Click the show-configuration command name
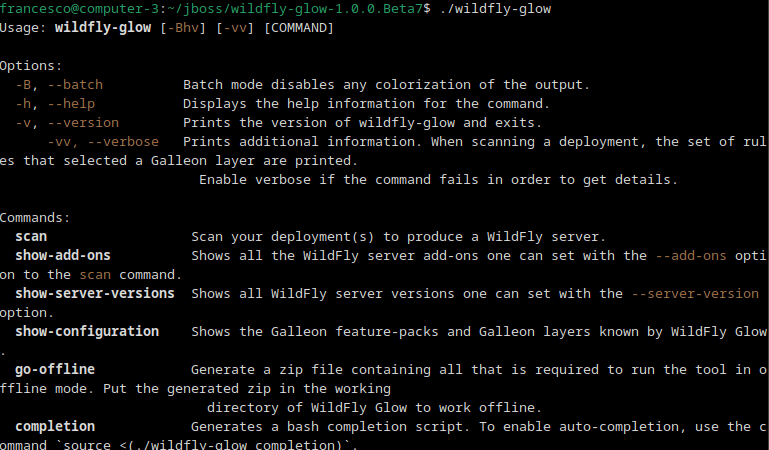This screenshot has width=769, height=450. click(87, 332)
